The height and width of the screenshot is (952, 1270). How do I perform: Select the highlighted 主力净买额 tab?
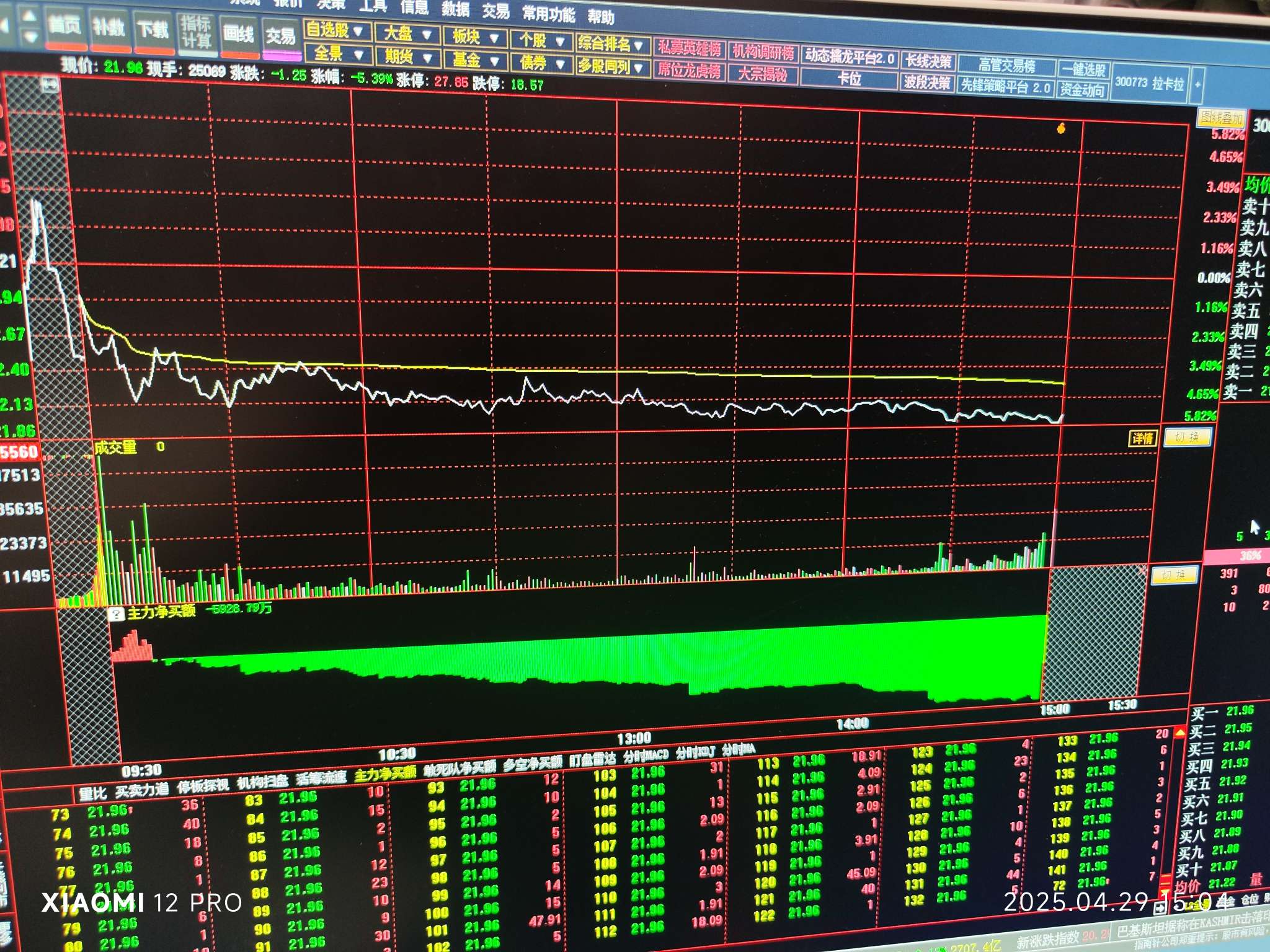(385, 773)
